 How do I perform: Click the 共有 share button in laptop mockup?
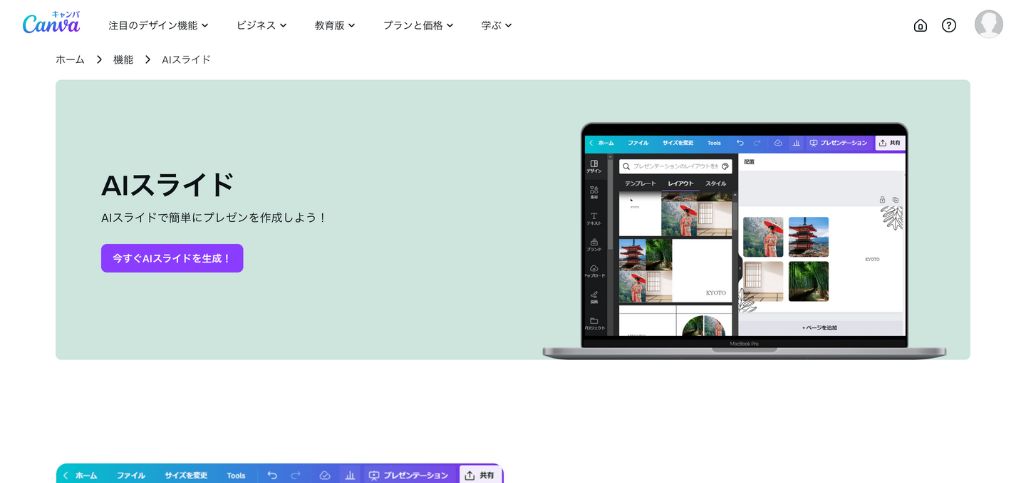890,143
